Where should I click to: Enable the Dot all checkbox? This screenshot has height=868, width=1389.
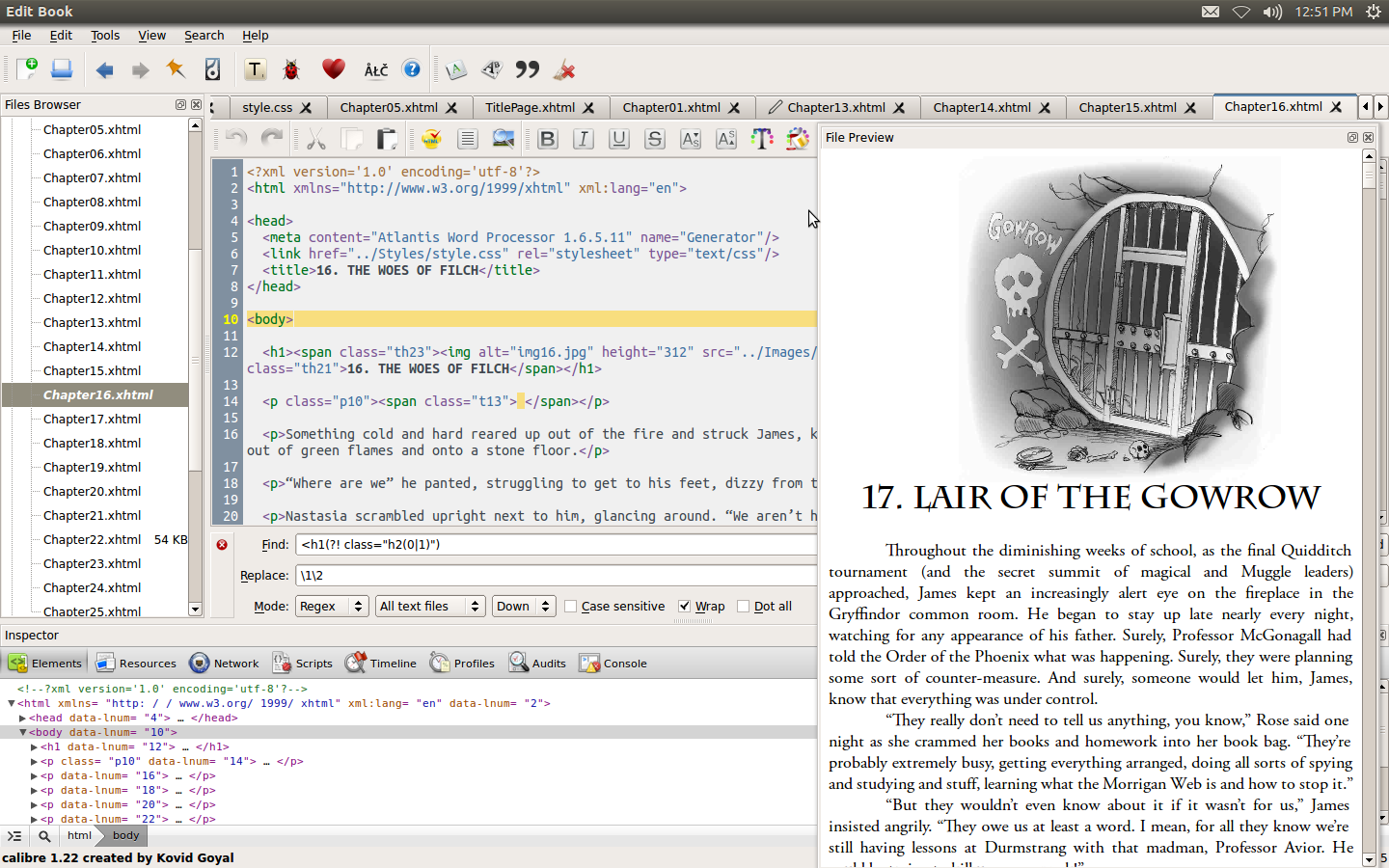tap(743, 607)
